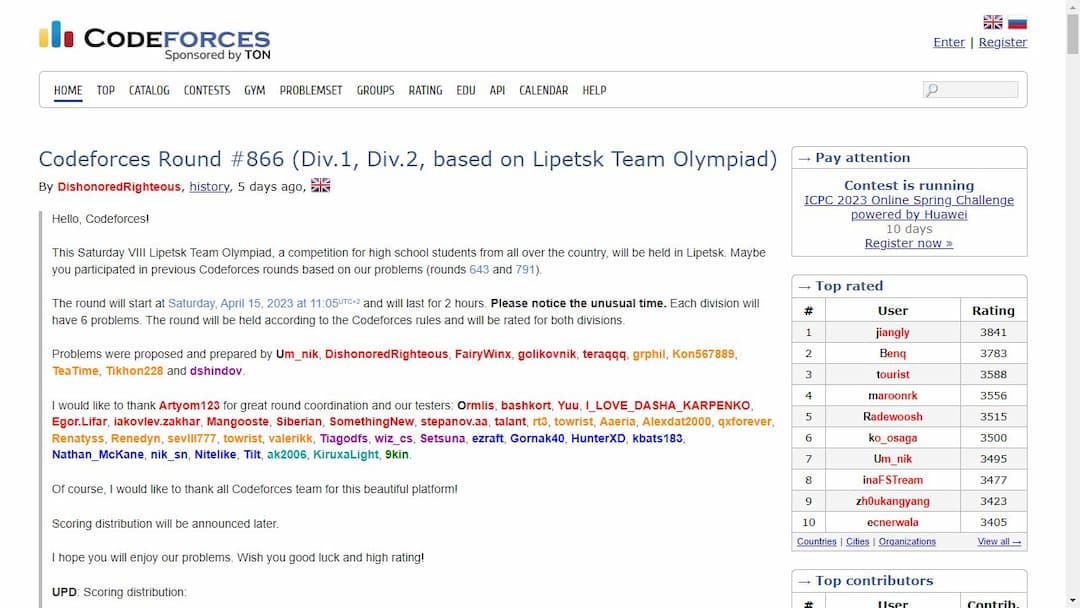Click the flag icon next to the post date
The height and width of the screenshot is (608, 1080).
click(x=320, y=185)
